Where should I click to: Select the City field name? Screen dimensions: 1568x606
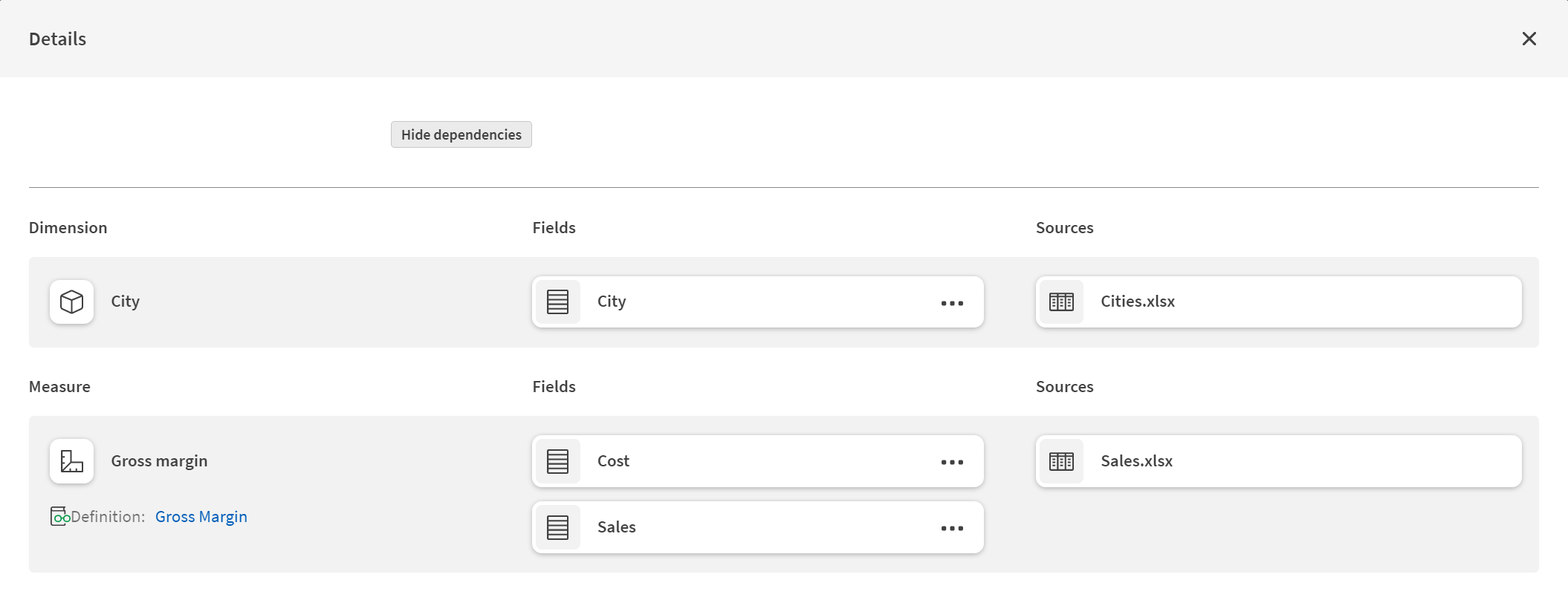click(x=612, y=302)
